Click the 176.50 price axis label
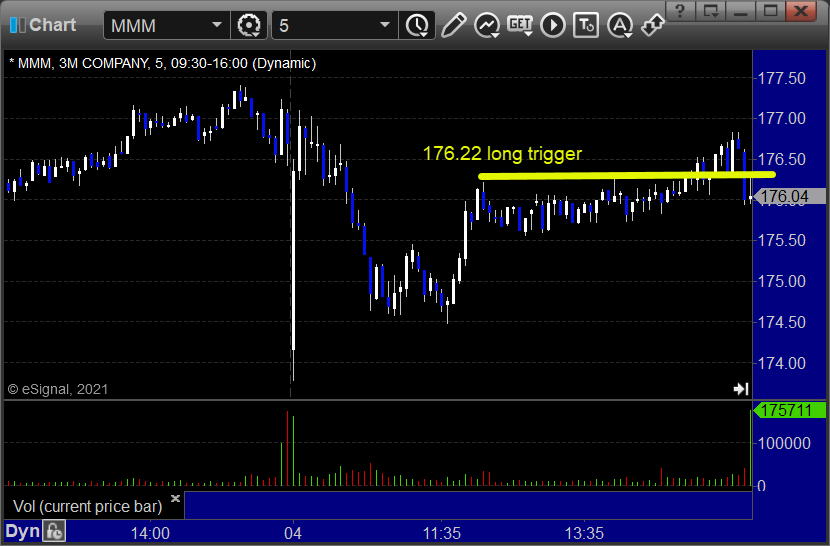Viewport: 830px width, 546px height. tap(782, 159)
